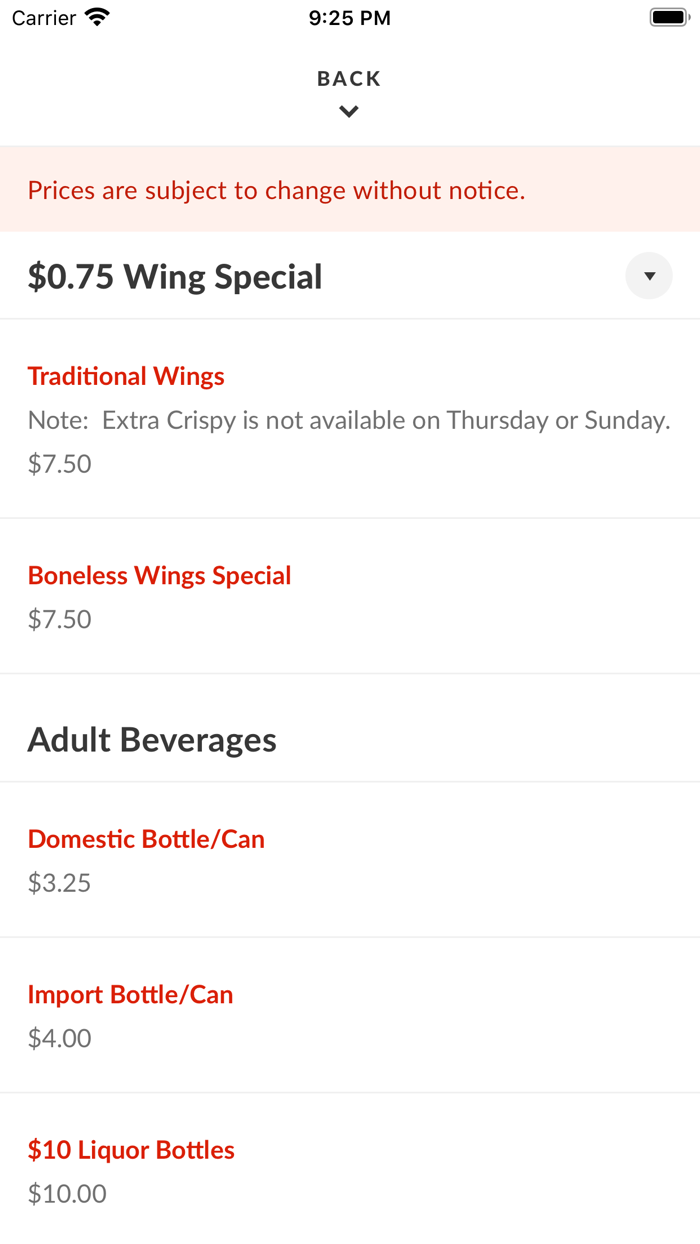Open the round dropdown arrow beside Wing Special
The height and width of the screenshot is (1244, 700).
[x=649, y=276]
